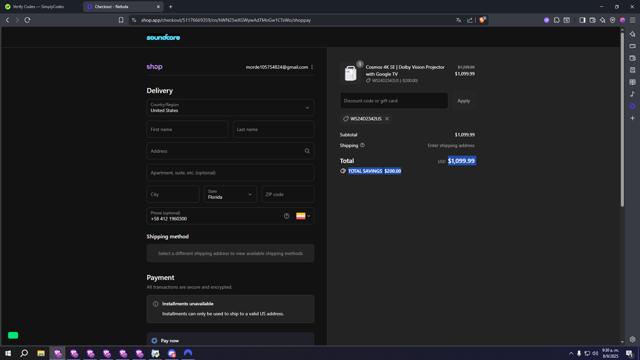Reload the current page
640x360 pixels.
point(27,20)
